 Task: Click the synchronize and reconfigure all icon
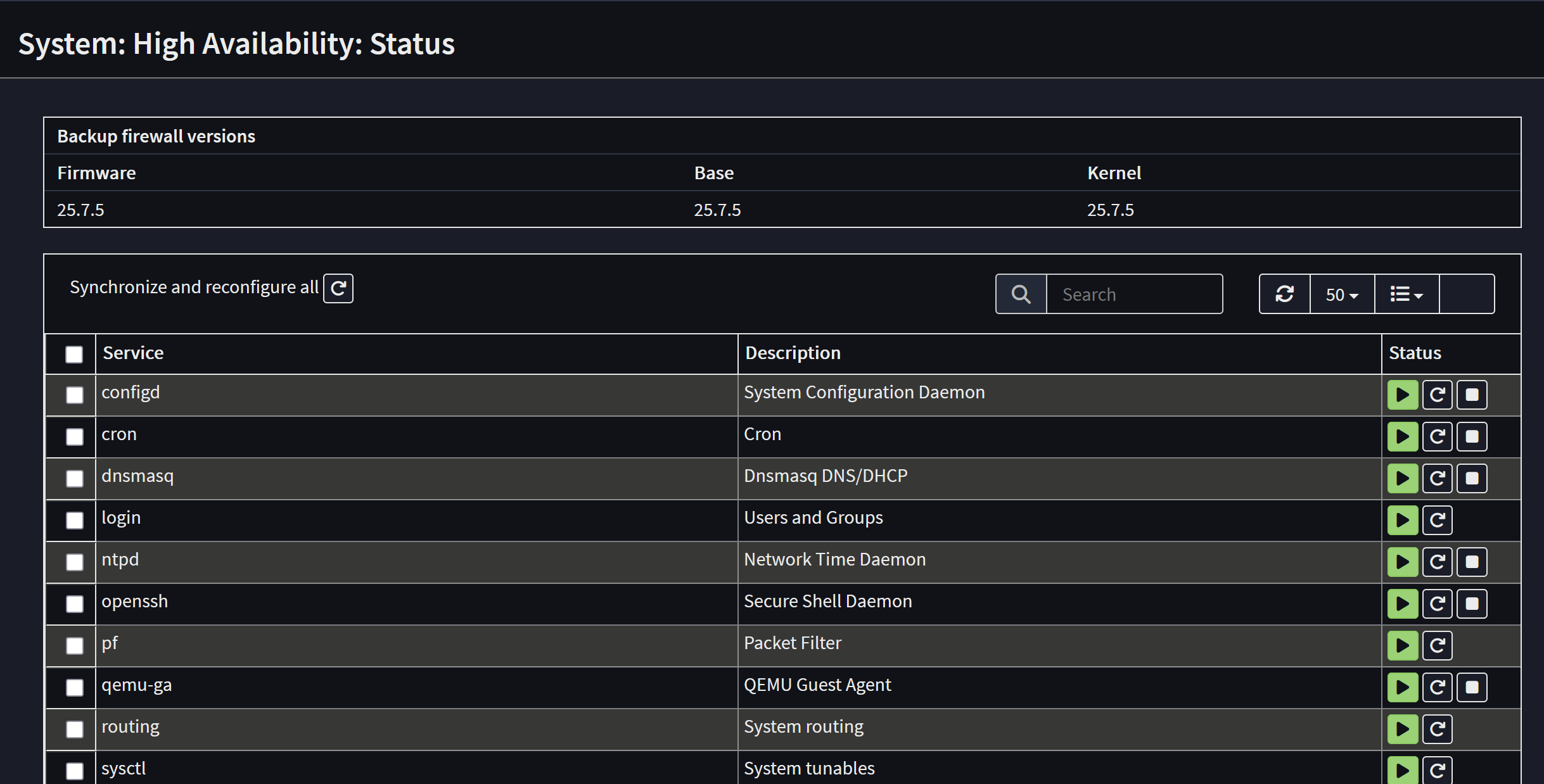[x=338, y=288]
